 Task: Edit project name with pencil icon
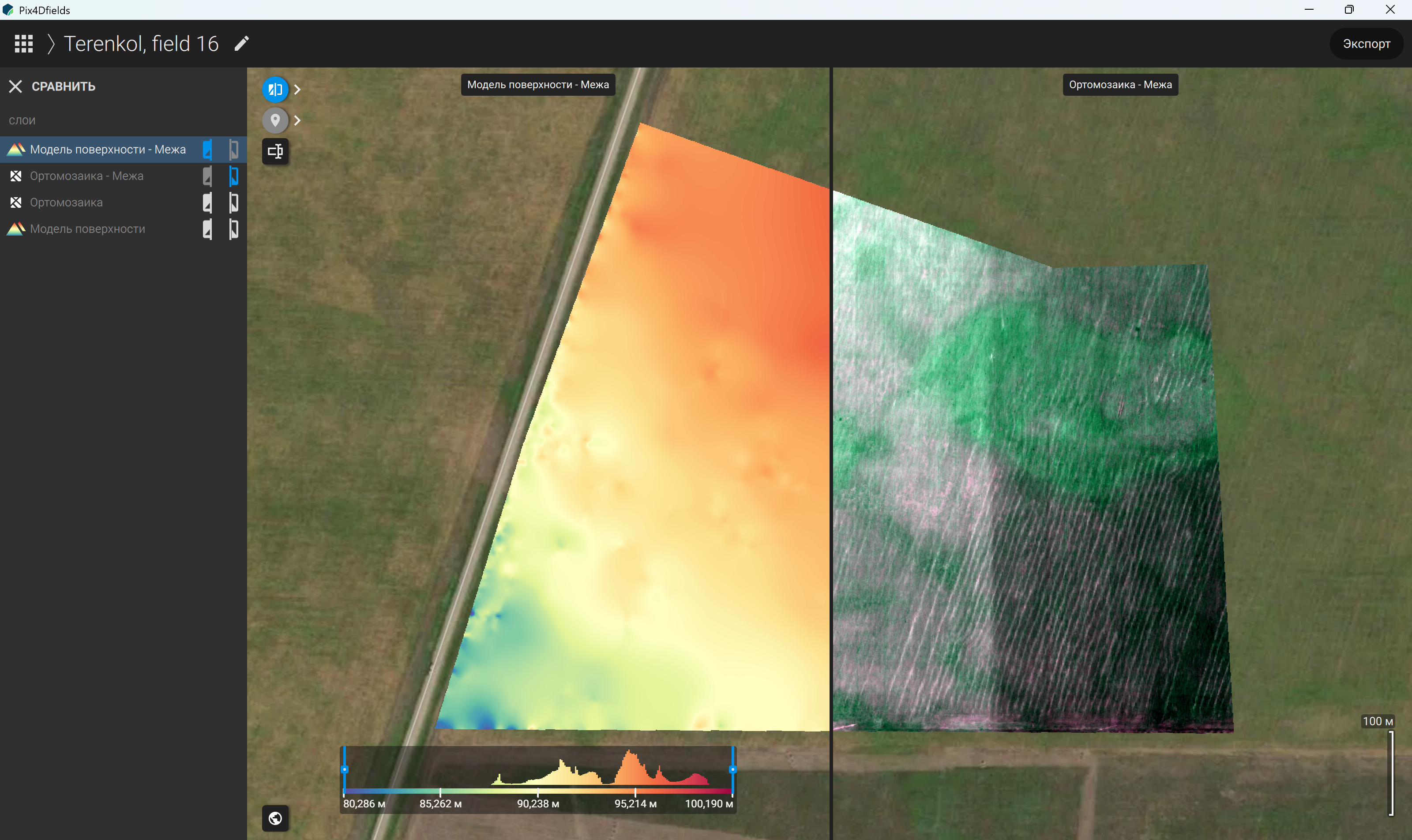(242, 44)
